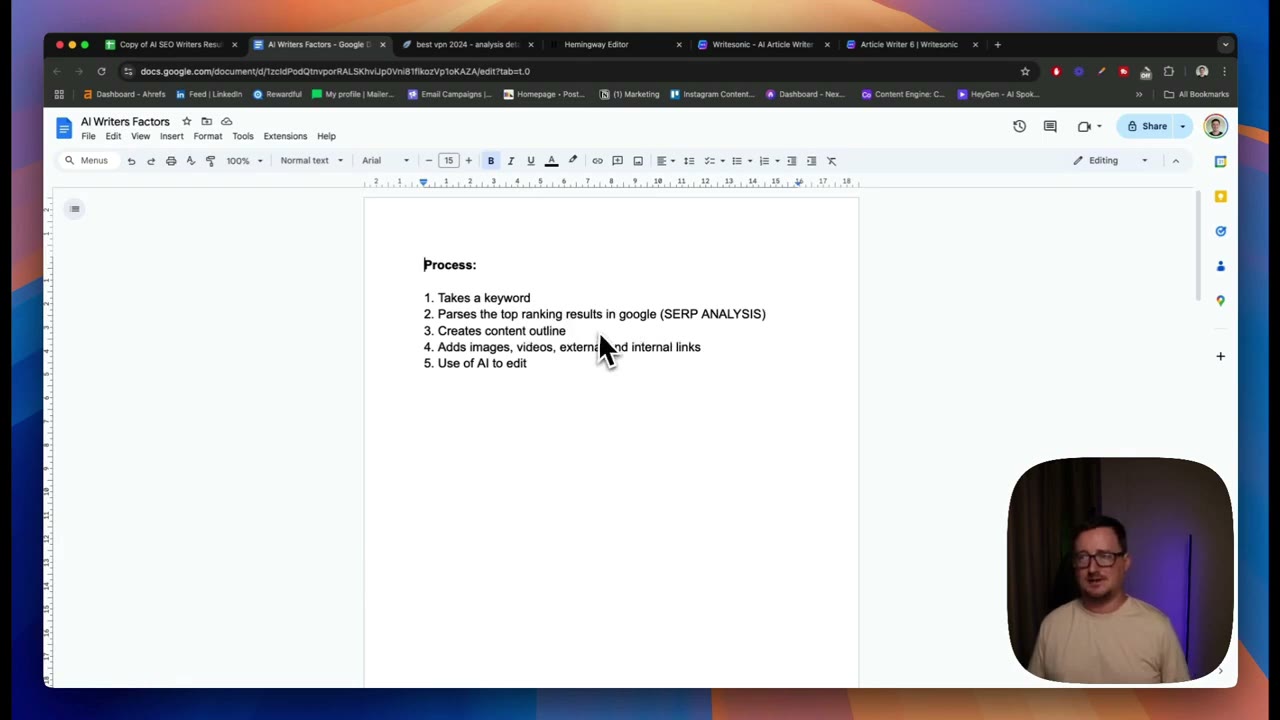Open the zoom level dropdown

(x=245, y=161)
